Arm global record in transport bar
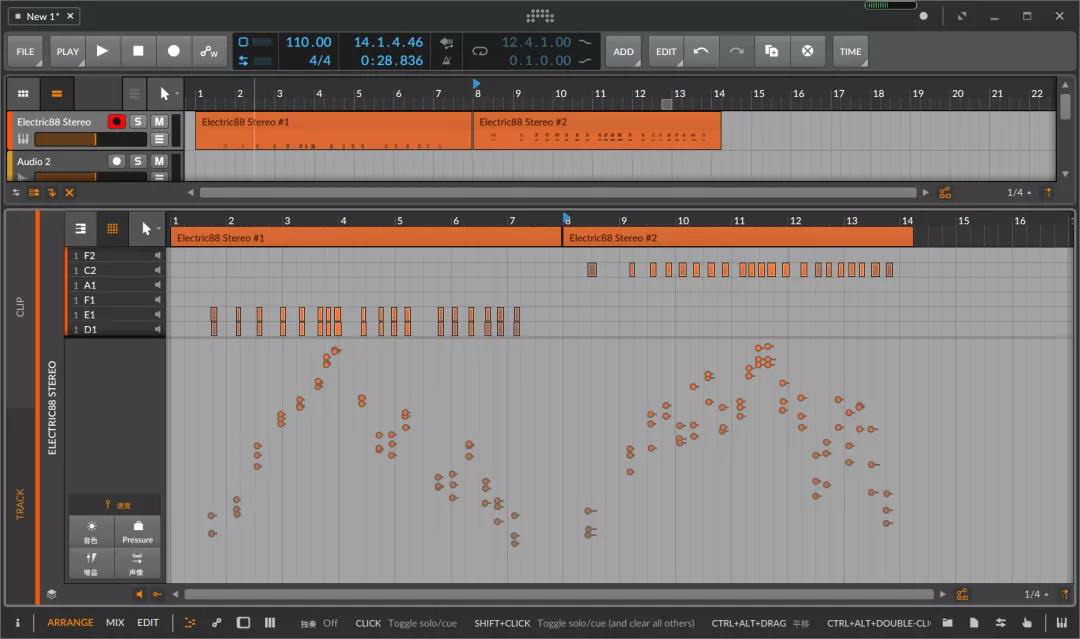This screenshot has height=639, width=1080. pyautogui.click(x=174, y=51)
